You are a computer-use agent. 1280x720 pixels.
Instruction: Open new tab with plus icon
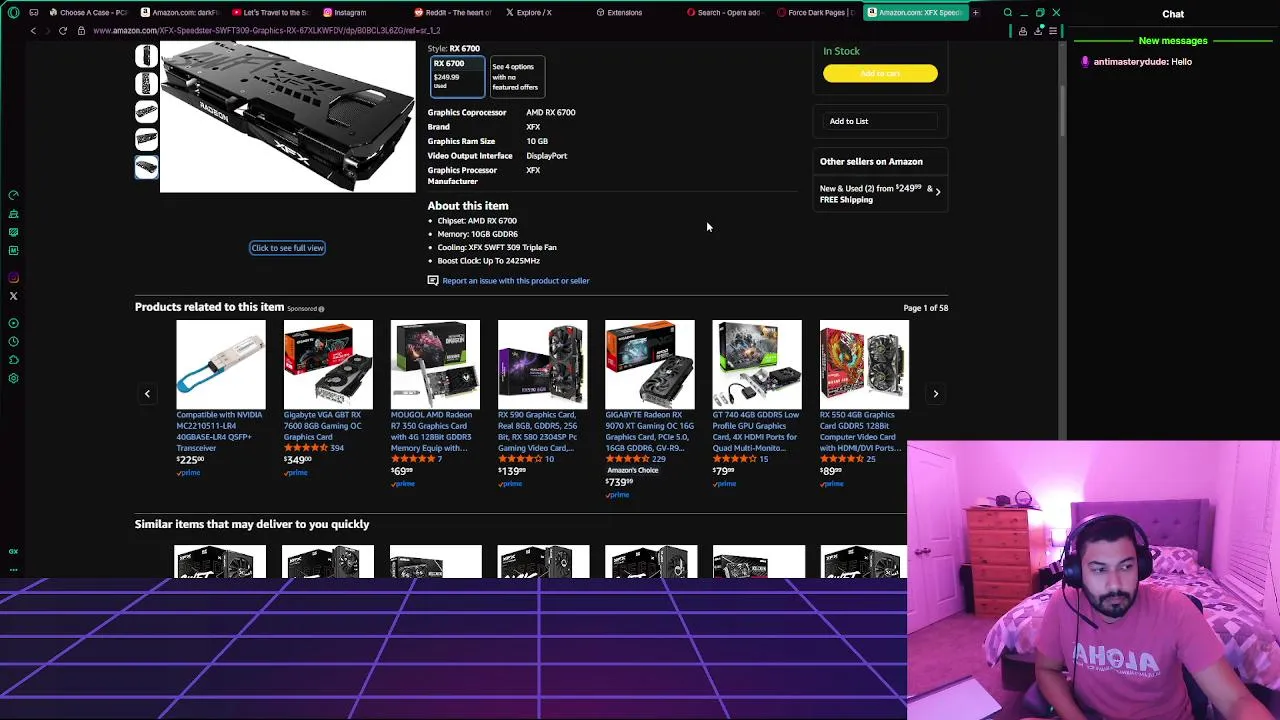(975, 12)
